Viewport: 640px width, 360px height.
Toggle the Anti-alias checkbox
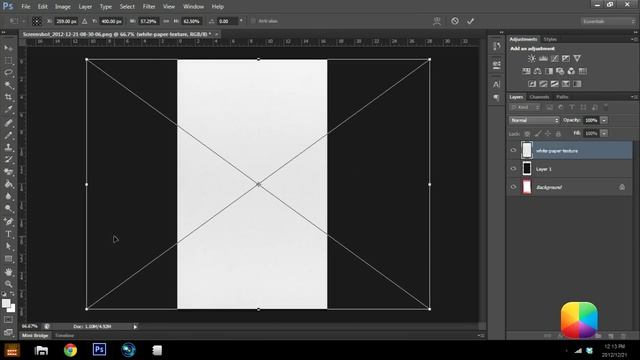coord(253,21)
